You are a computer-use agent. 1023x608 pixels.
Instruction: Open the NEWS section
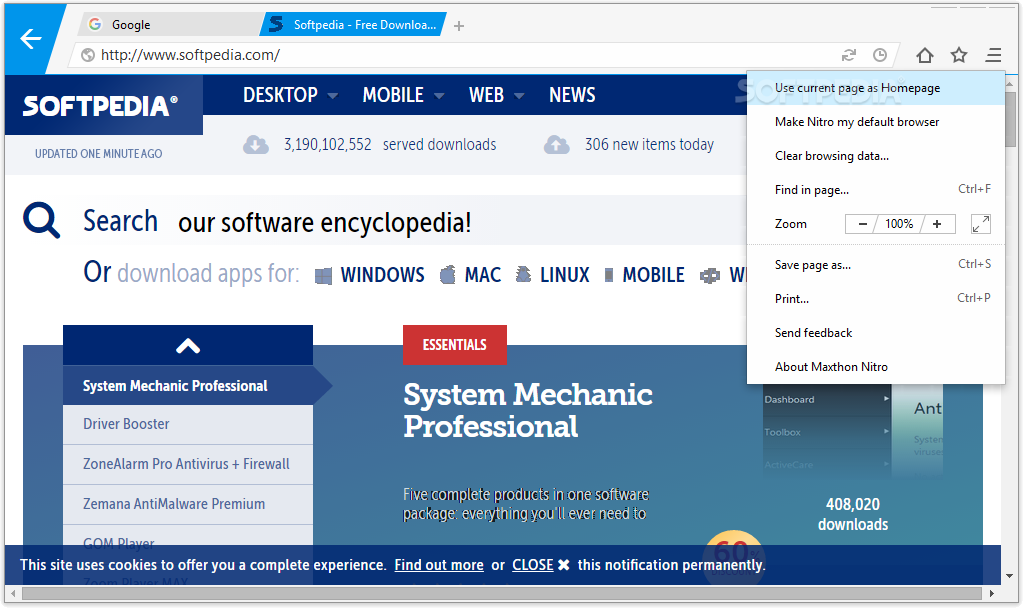click(x=572, y=95)
